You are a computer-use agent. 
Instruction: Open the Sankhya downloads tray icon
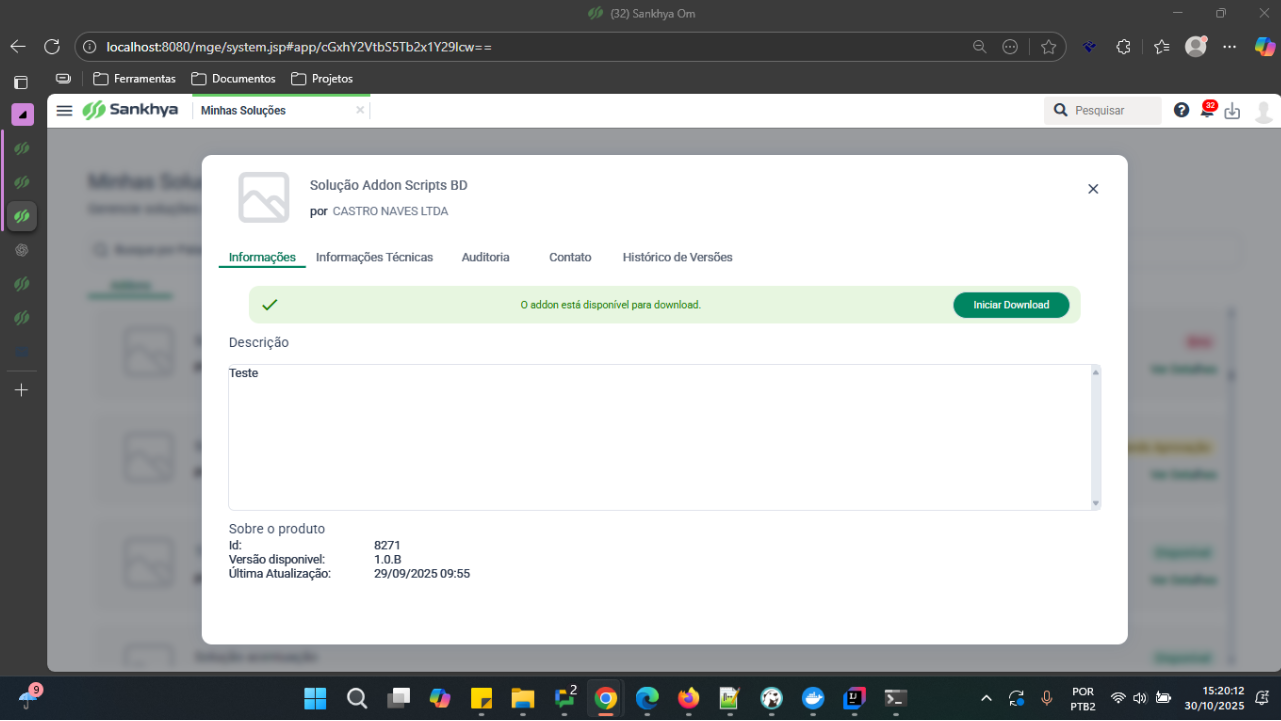[1232, 111]
